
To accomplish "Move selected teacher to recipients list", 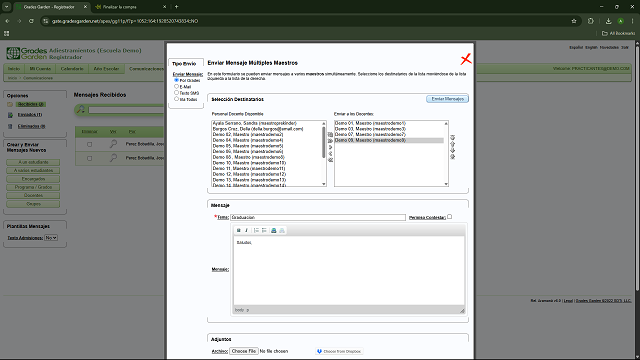I will [330, 147].
